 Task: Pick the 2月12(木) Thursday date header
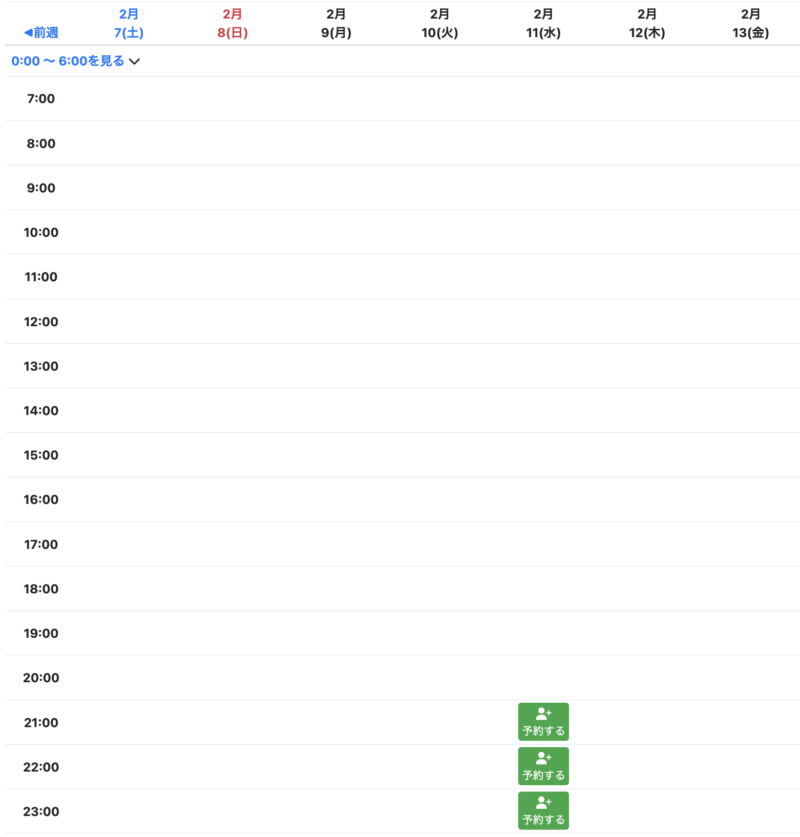pyautogui.click(x=647, y=23)
